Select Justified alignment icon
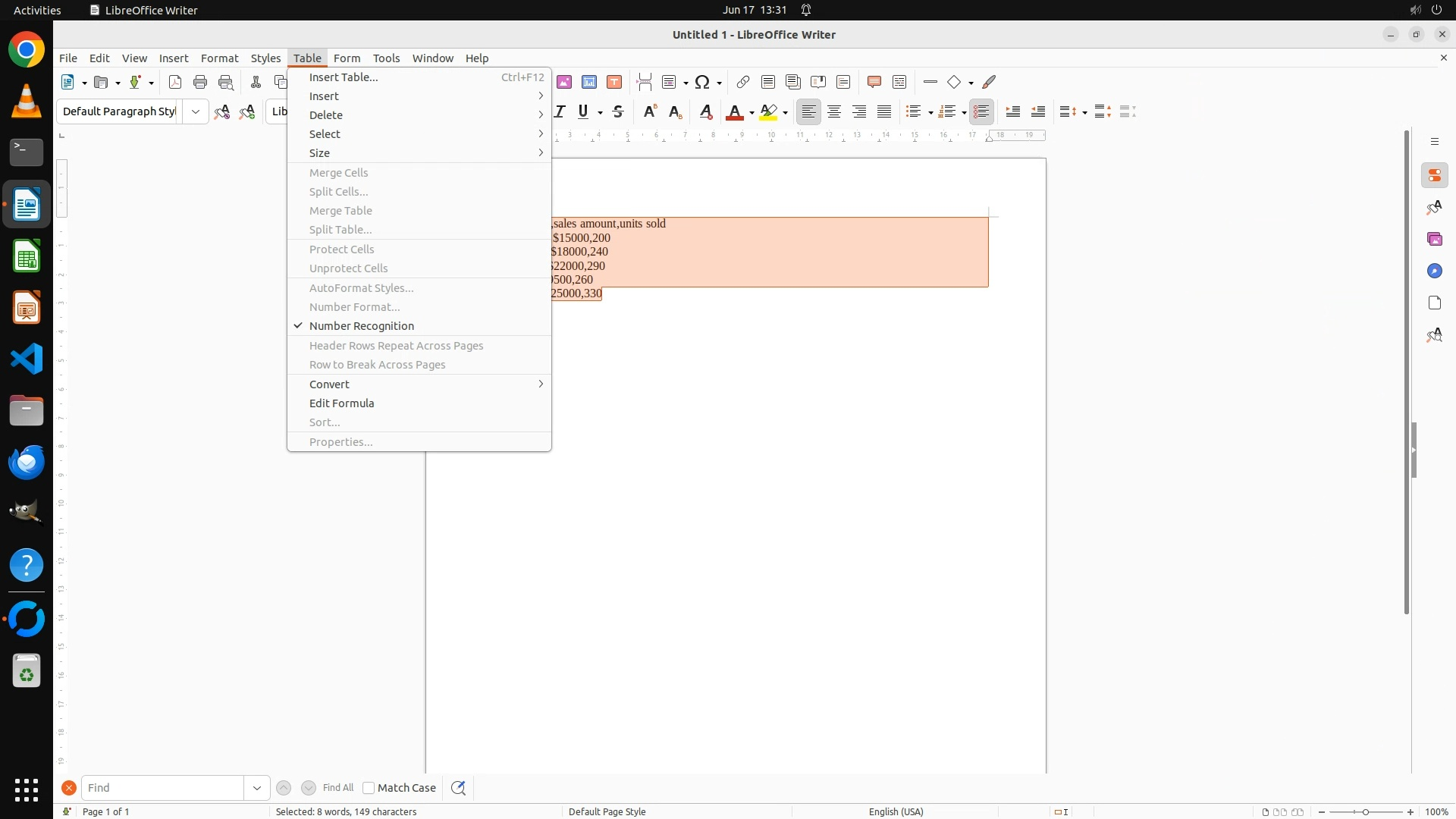The width and height of the screenshot is (1456, 819). (884, 111)
